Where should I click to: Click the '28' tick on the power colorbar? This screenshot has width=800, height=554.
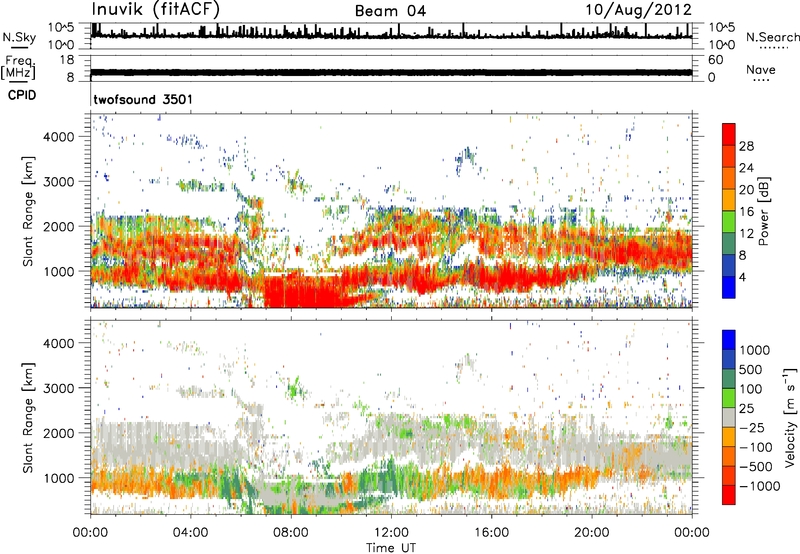pyautogui.click(x=746, y=146)
